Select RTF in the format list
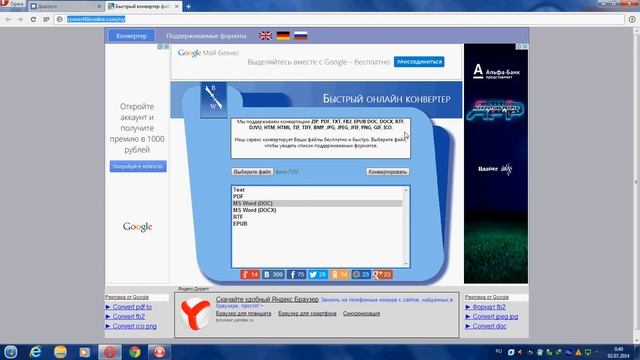 point(317,217)
